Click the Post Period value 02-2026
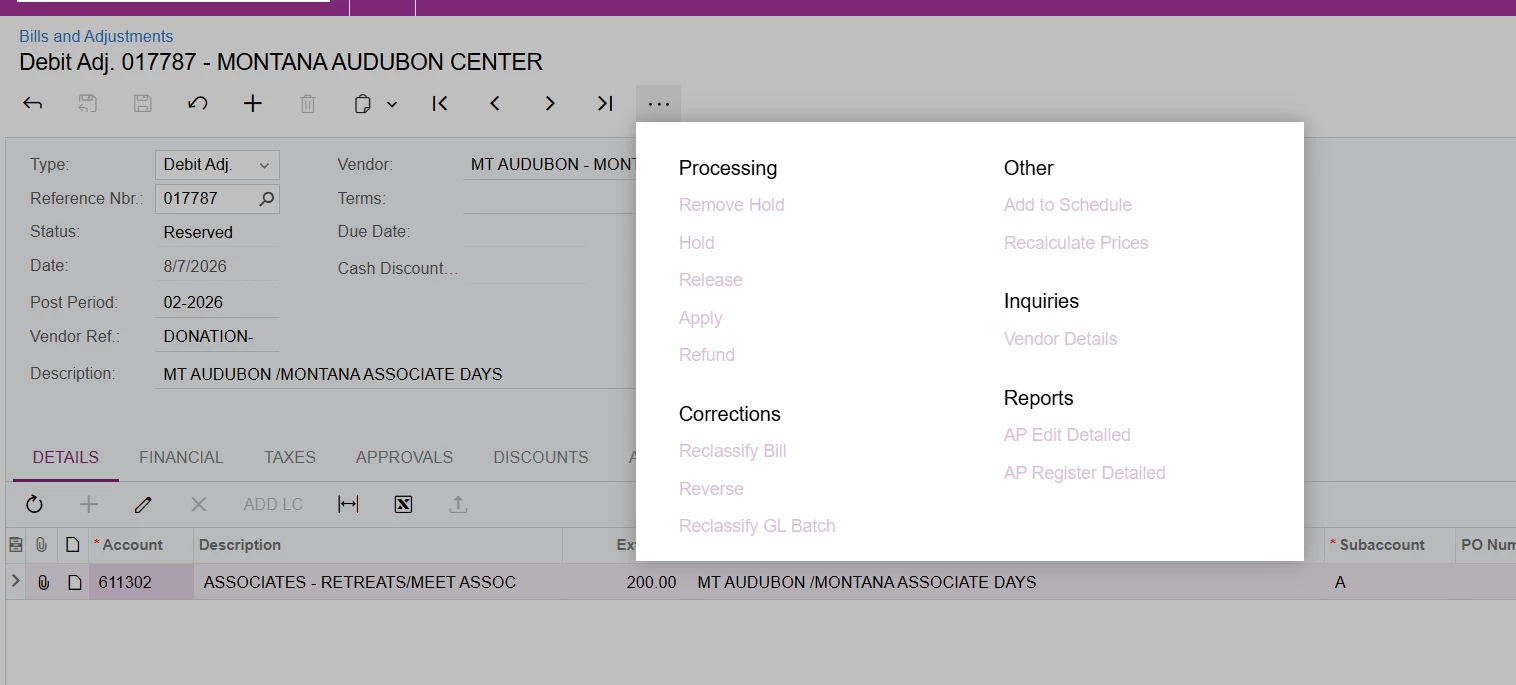This screenshot has width=1516, height=685. click(216, 302)
